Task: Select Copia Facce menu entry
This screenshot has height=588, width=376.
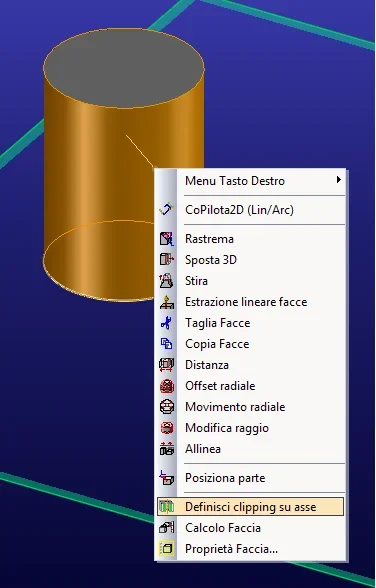Action: [x=250, y=344]
